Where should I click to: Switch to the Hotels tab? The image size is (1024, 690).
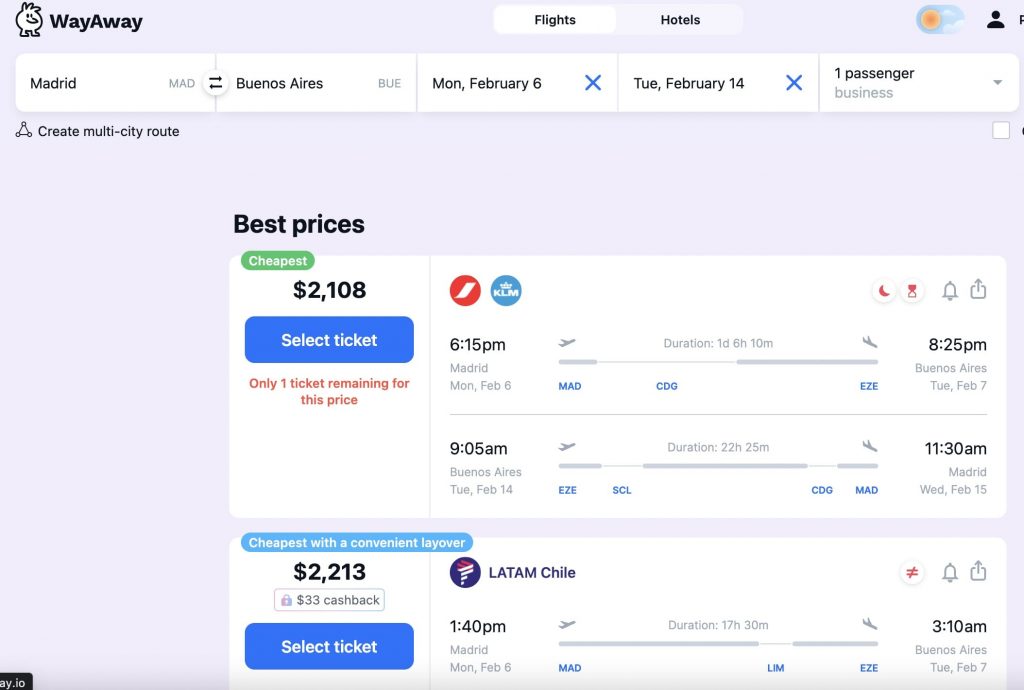[x=680, y=20]
